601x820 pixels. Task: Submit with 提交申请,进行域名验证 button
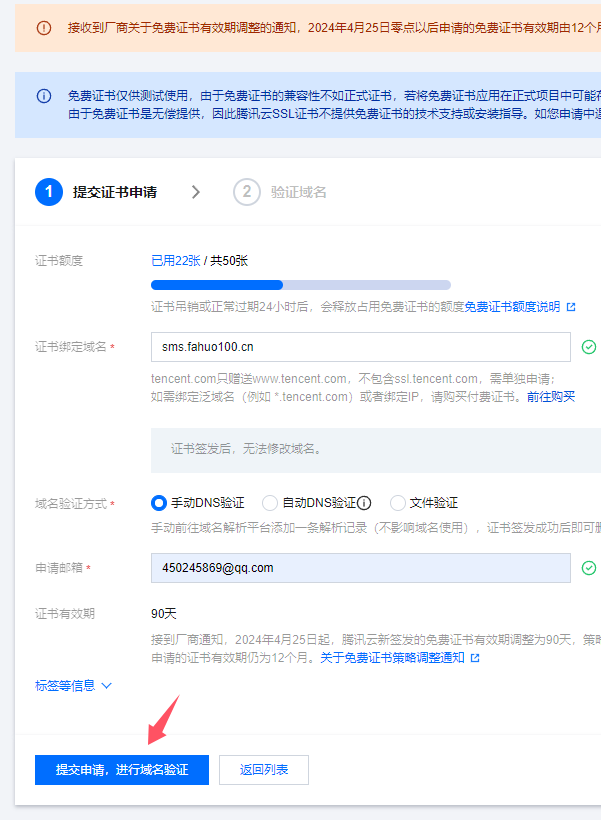click(x=122, y=770)
